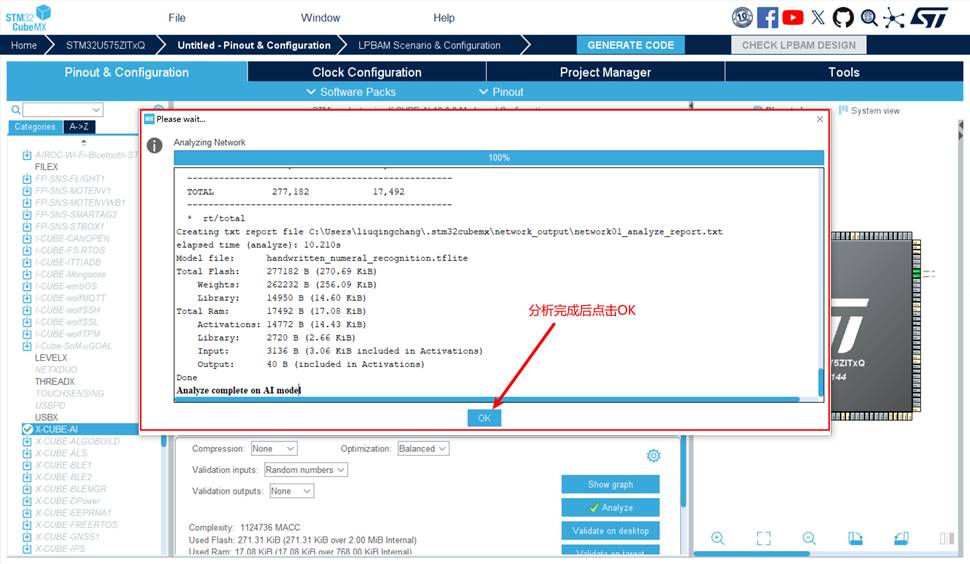Screen dimensions: 970x564
Task: Close the Please wait dialog
Action: click(x=820, y=119)
